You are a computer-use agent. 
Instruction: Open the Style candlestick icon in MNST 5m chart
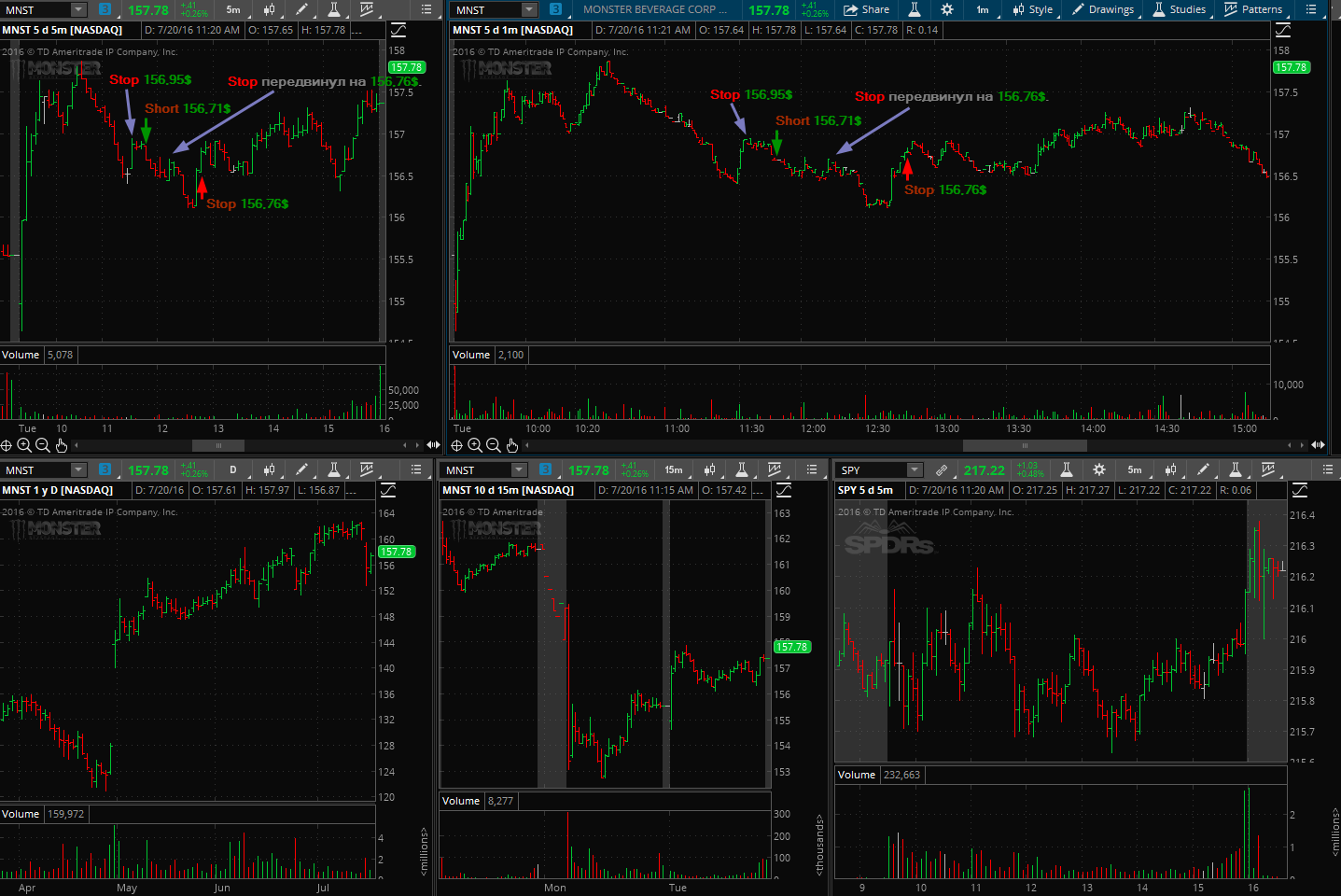[269, 9]
